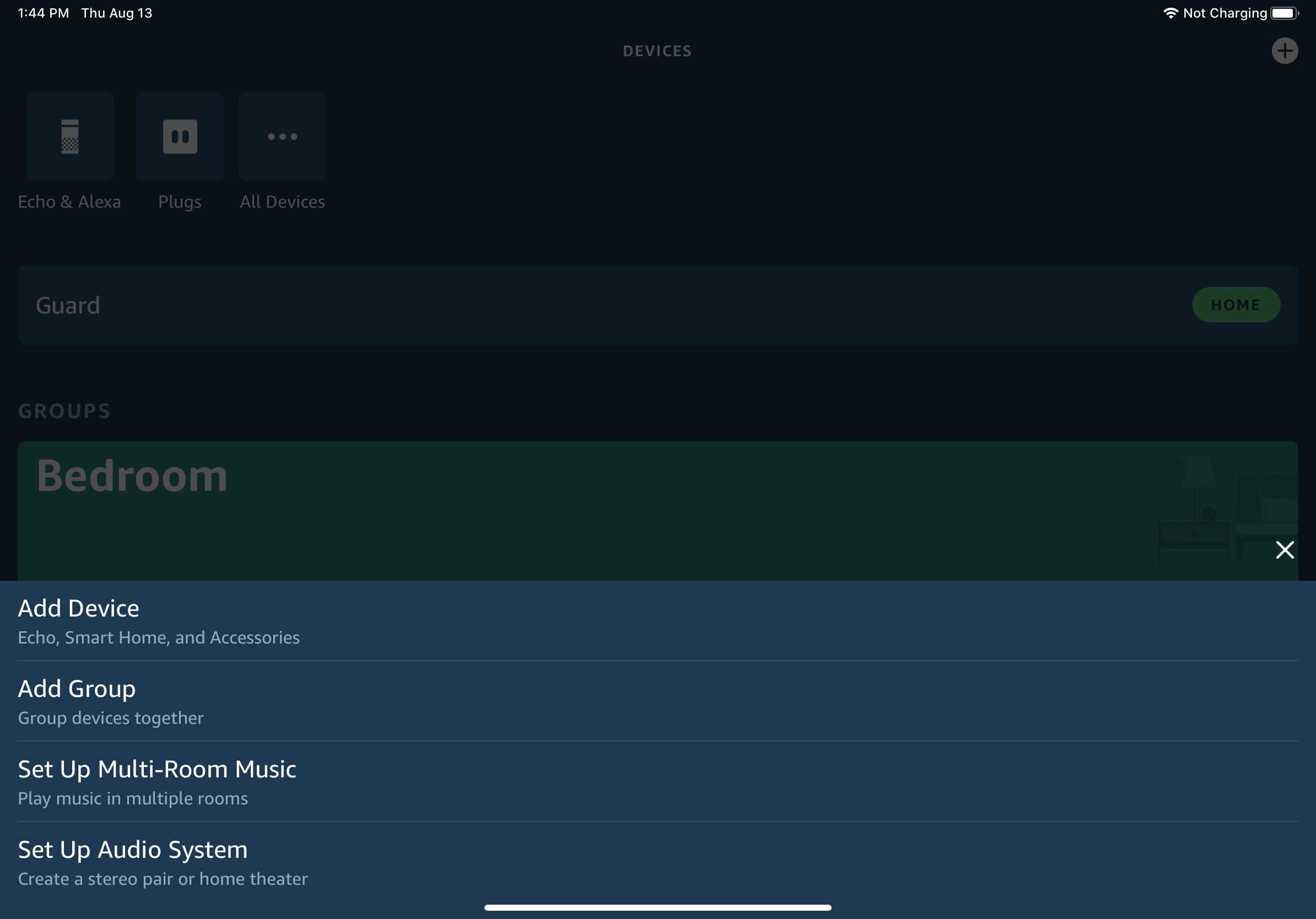Screen dimensions: 1316x919
Task: Dismiss the add menu with X icon
Action: coord(1285,549)
